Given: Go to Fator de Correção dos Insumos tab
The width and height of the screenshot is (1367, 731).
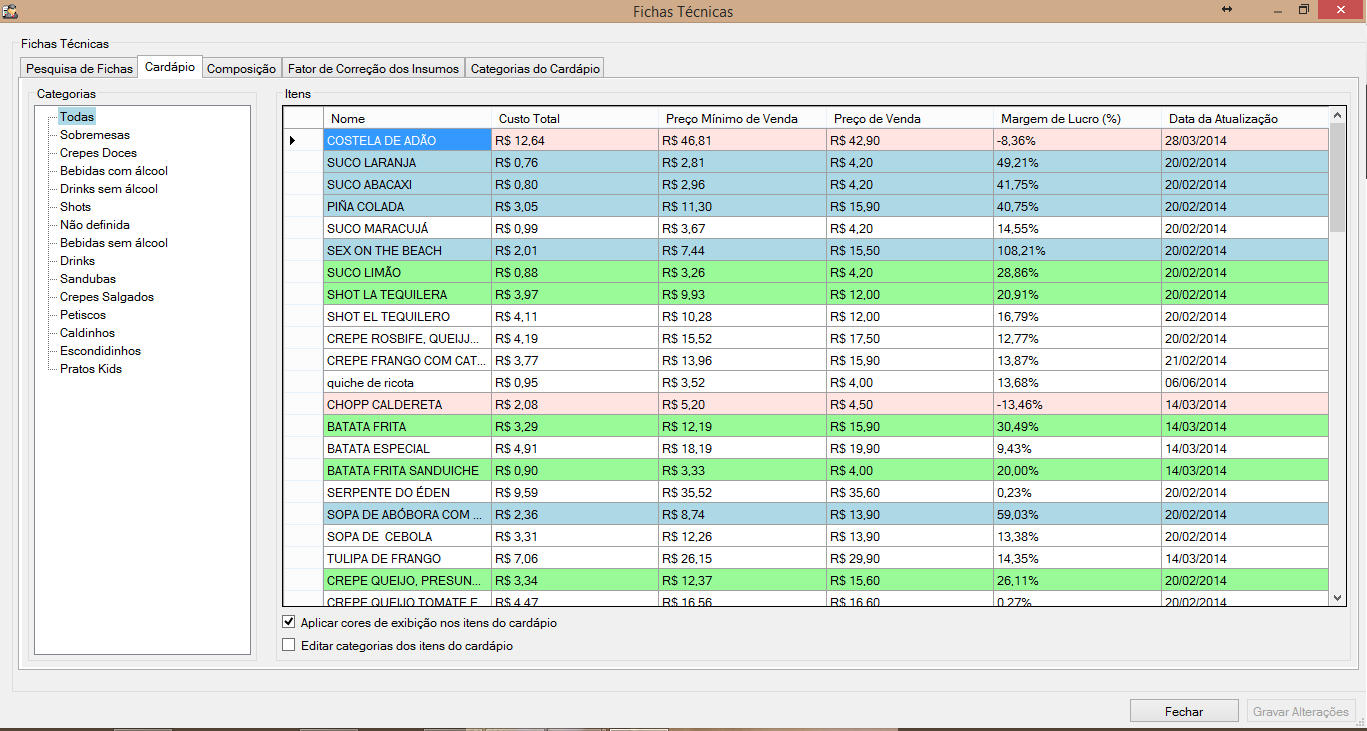Looking at the screenshot, I should (x=373, y=69).
